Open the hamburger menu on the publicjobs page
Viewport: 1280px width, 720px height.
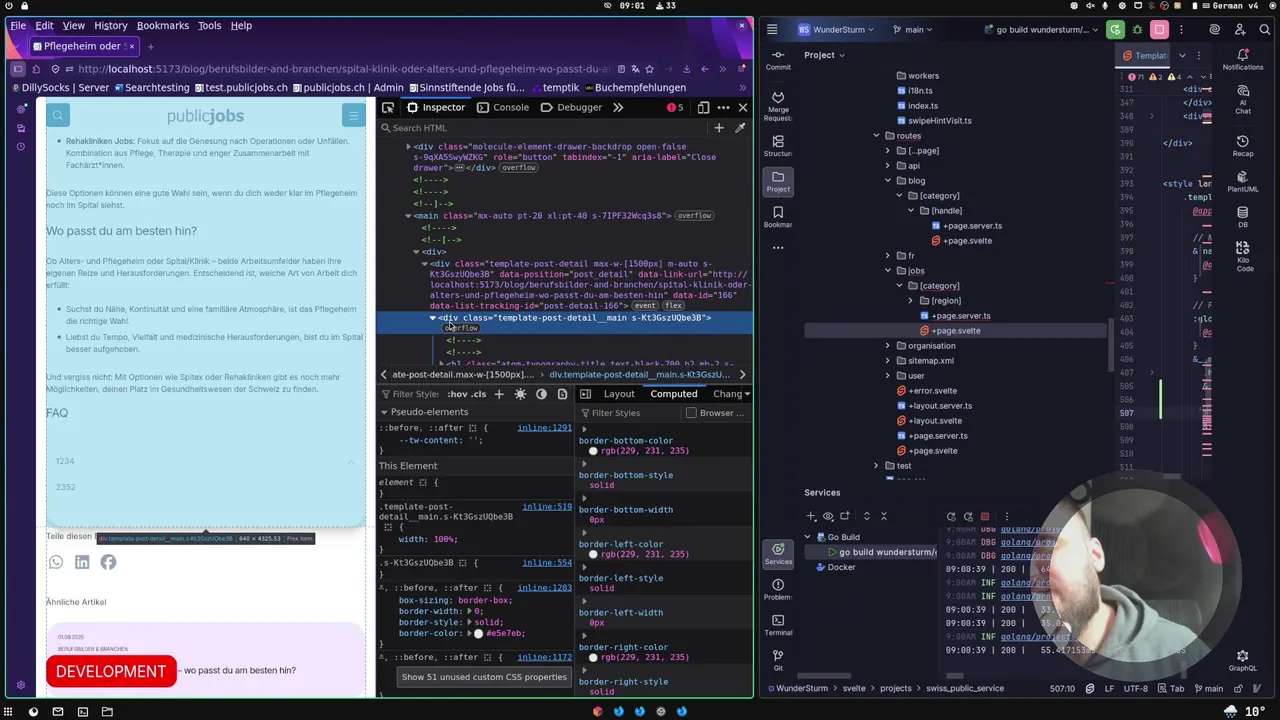click(x=353, y=116)
